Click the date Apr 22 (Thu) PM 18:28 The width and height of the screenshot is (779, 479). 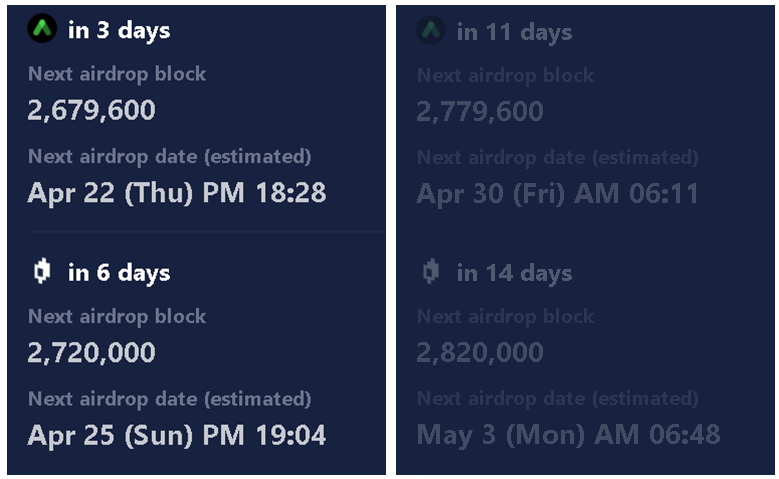coord(177,193)
